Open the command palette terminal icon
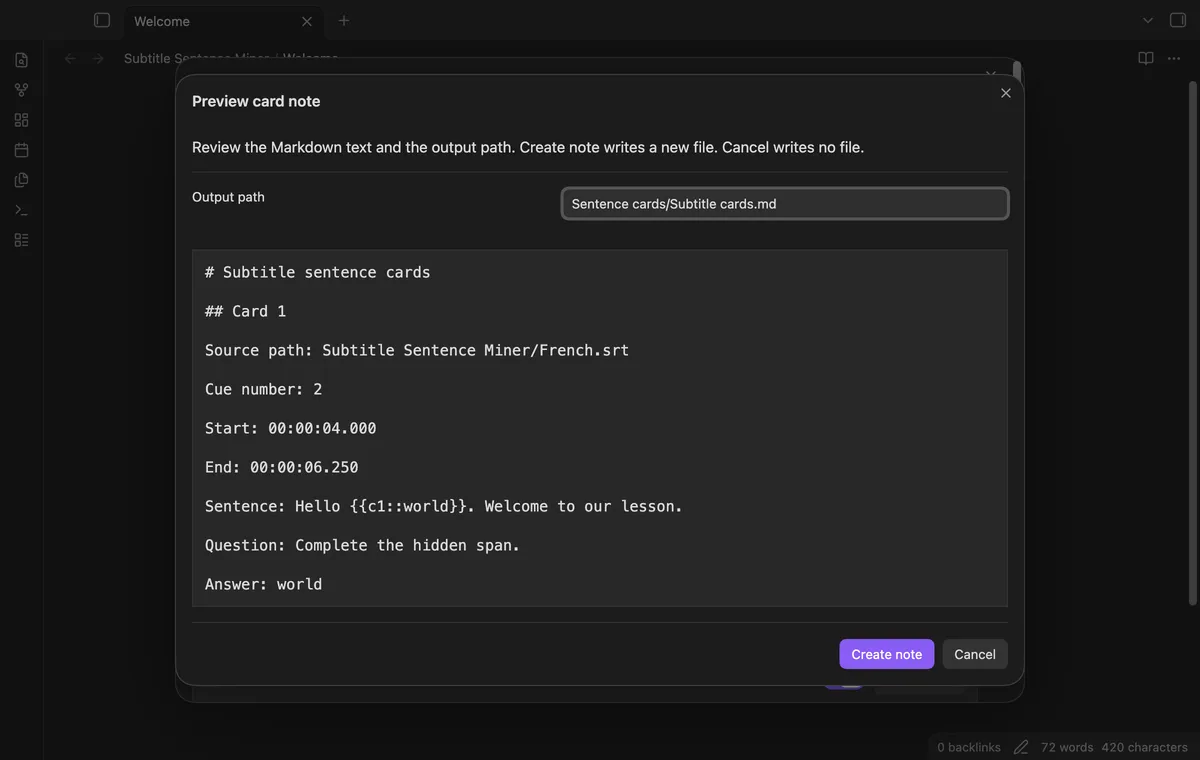The image size is (1200, 760). tap(21, 210)
